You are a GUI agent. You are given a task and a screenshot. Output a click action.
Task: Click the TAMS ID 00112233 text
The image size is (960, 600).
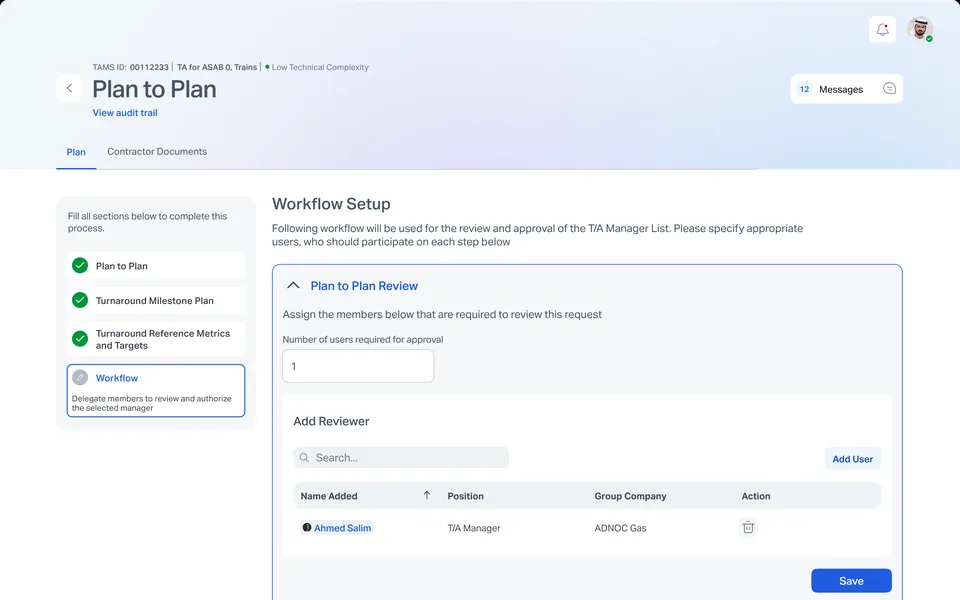[x=130, y=67]
